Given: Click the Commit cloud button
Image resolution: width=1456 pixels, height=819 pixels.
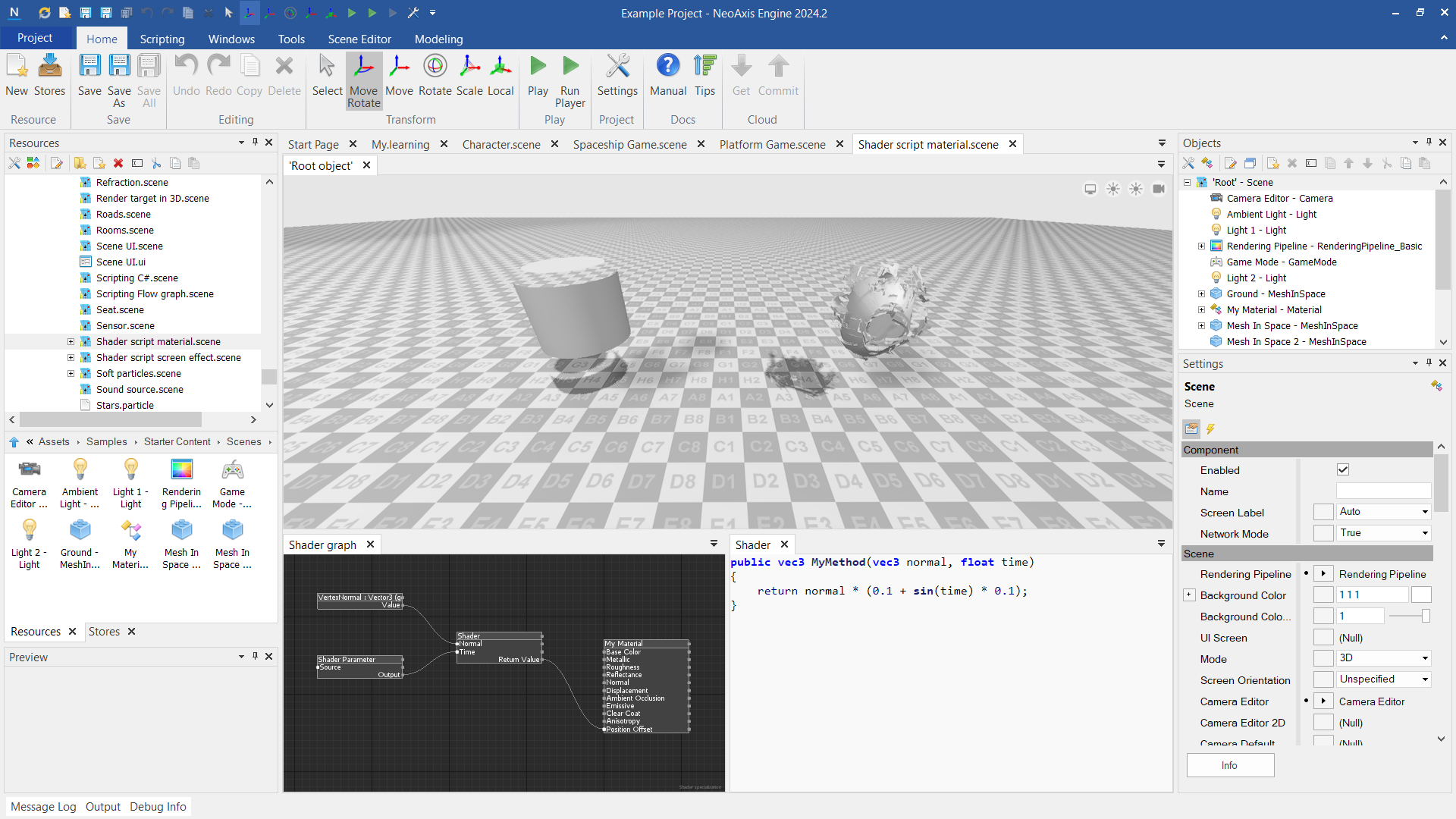Looking at the screenshot, I should tap(779, 75).
